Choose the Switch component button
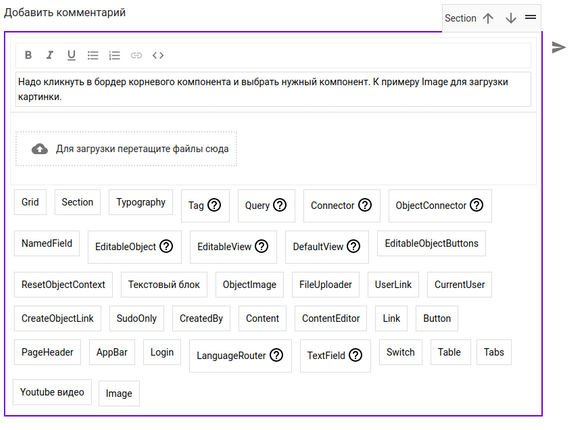The image size is (569, 430). [401, 352]
